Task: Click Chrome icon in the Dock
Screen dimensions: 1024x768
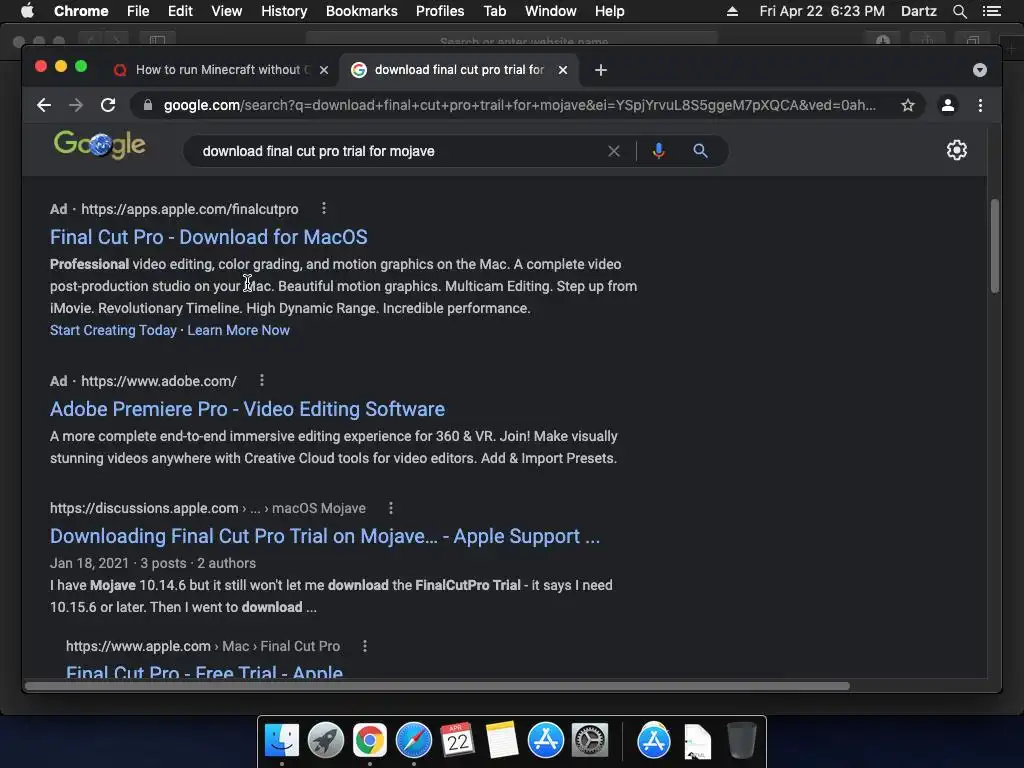Action: pyautogui.click(x=370, y=741)
